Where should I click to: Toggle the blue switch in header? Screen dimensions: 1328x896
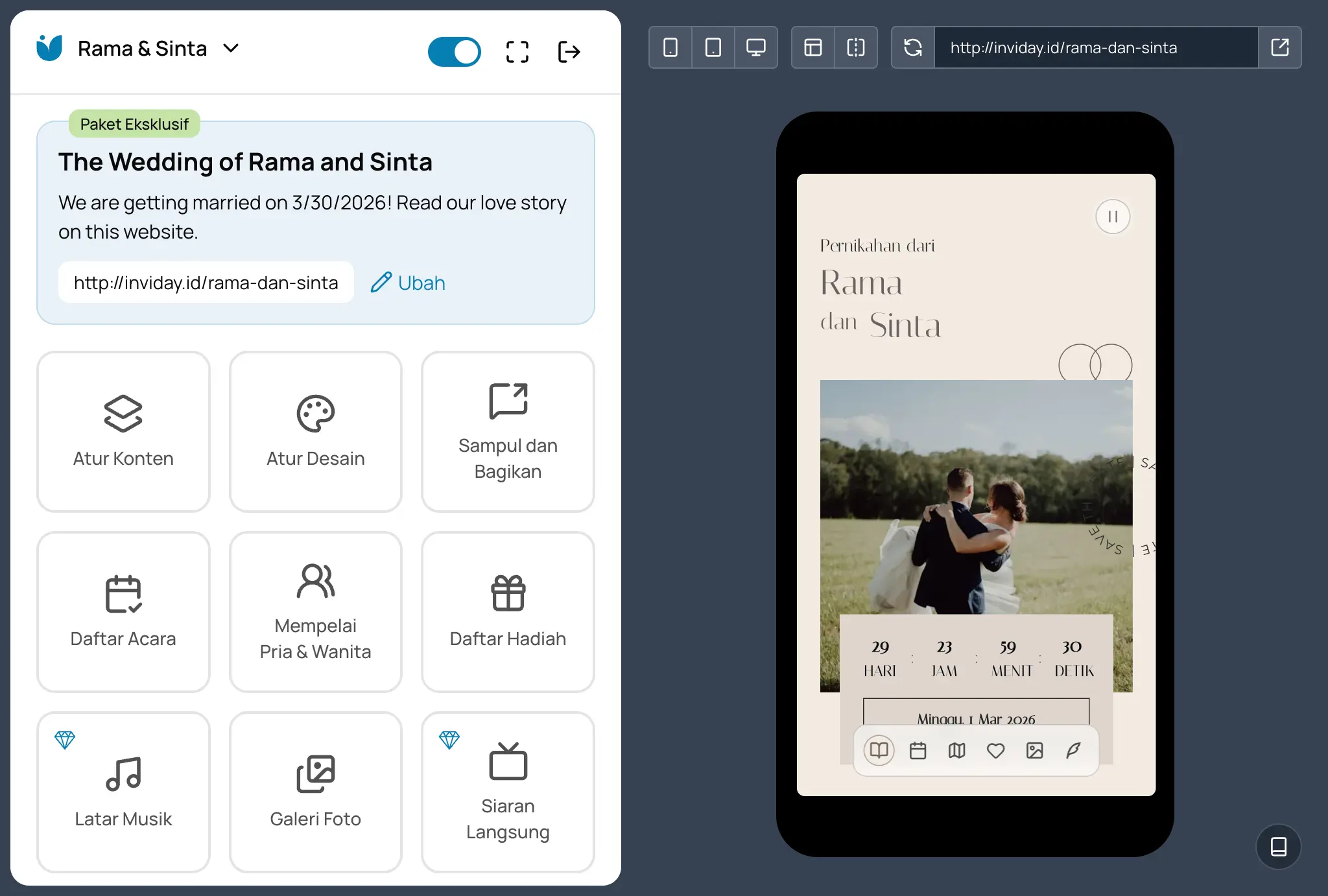(x=454, y=51)
